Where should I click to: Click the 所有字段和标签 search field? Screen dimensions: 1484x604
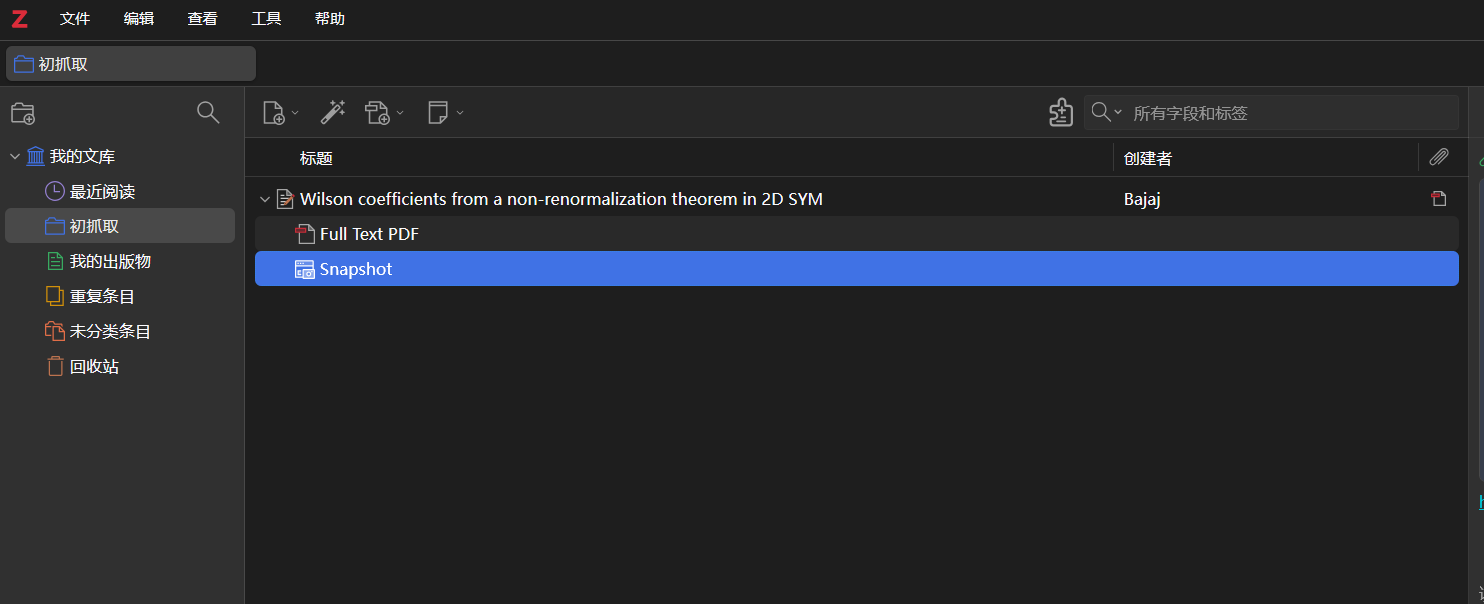[x=1290, y=113]
